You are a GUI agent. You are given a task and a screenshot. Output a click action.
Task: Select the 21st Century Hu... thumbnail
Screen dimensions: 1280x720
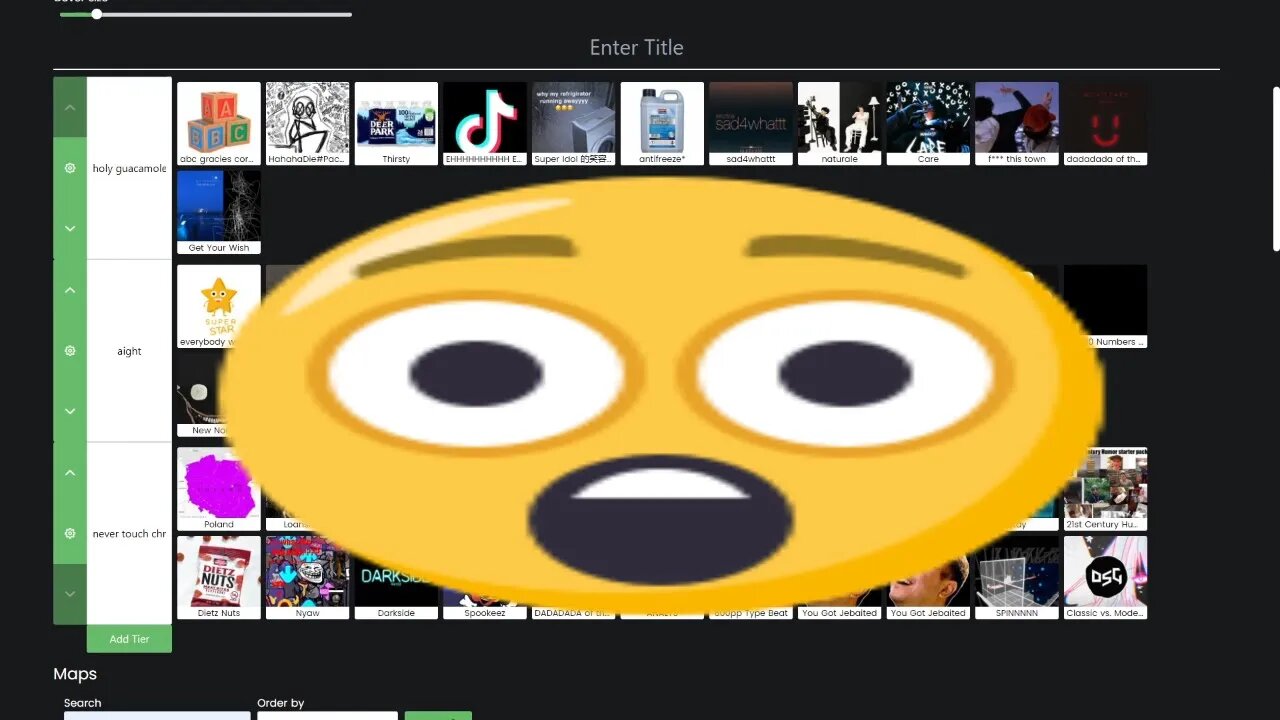point(1106,489)
